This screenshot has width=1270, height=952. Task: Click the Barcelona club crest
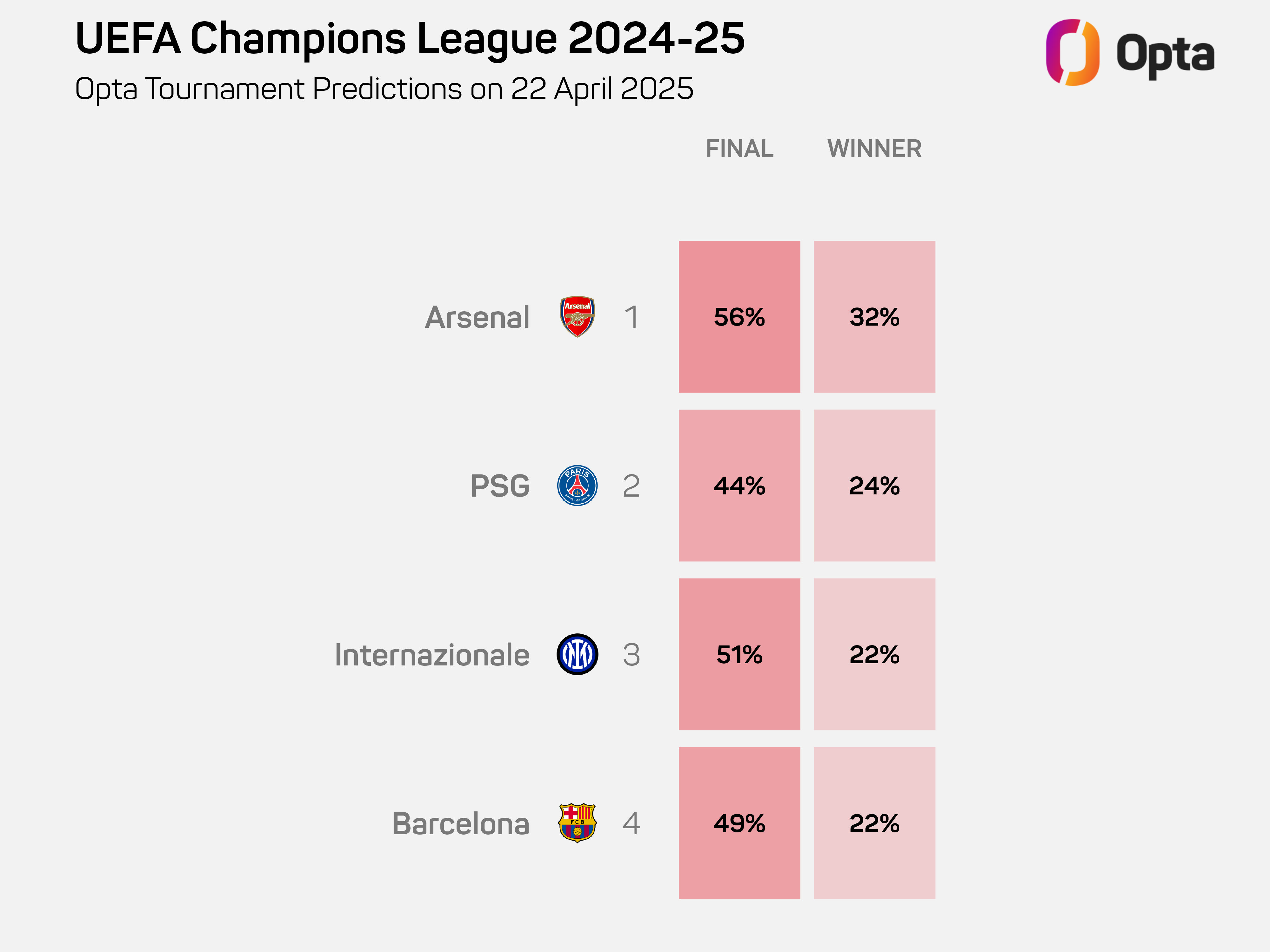tap(577, 823)
